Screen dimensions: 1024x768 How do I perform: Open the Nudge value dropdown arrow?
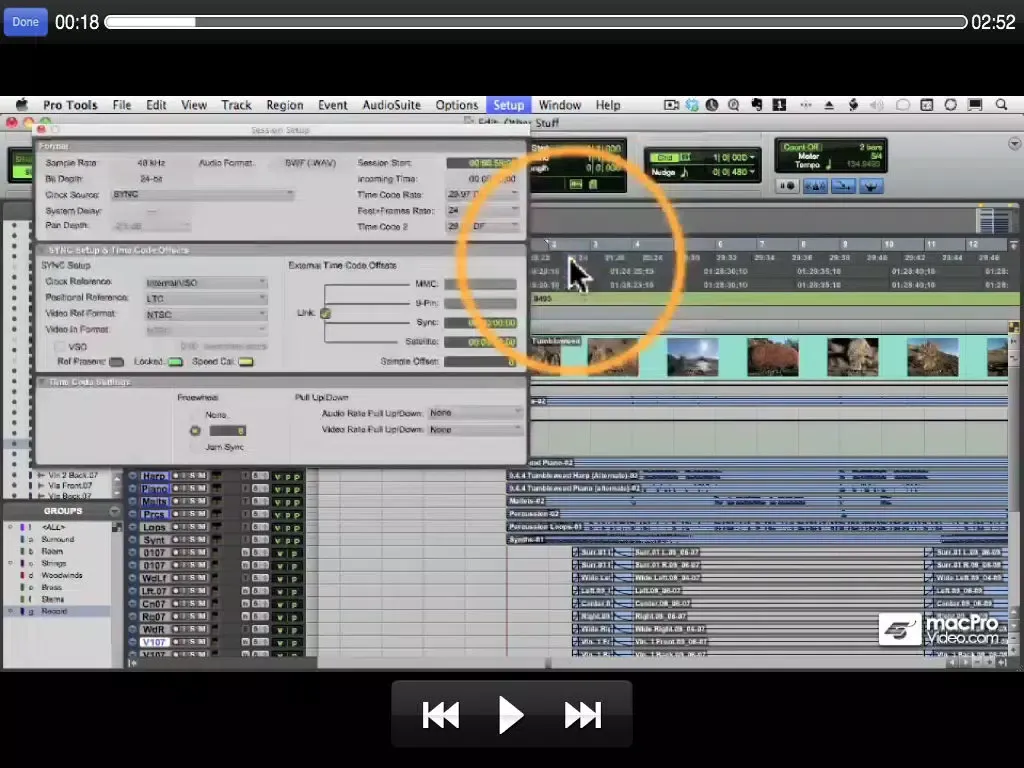point(752,172)
